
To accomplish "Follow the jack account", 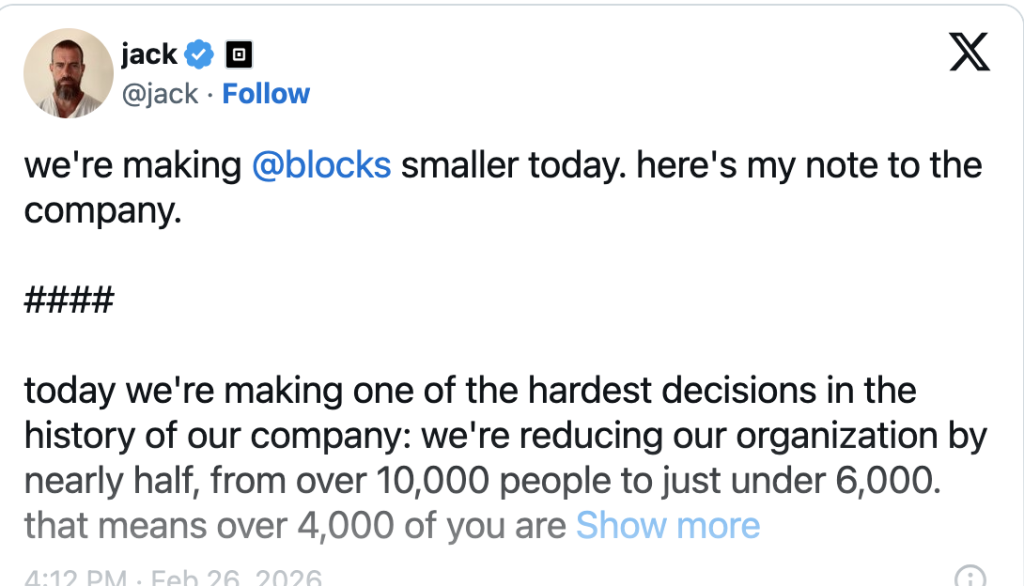I will point(266,94).
